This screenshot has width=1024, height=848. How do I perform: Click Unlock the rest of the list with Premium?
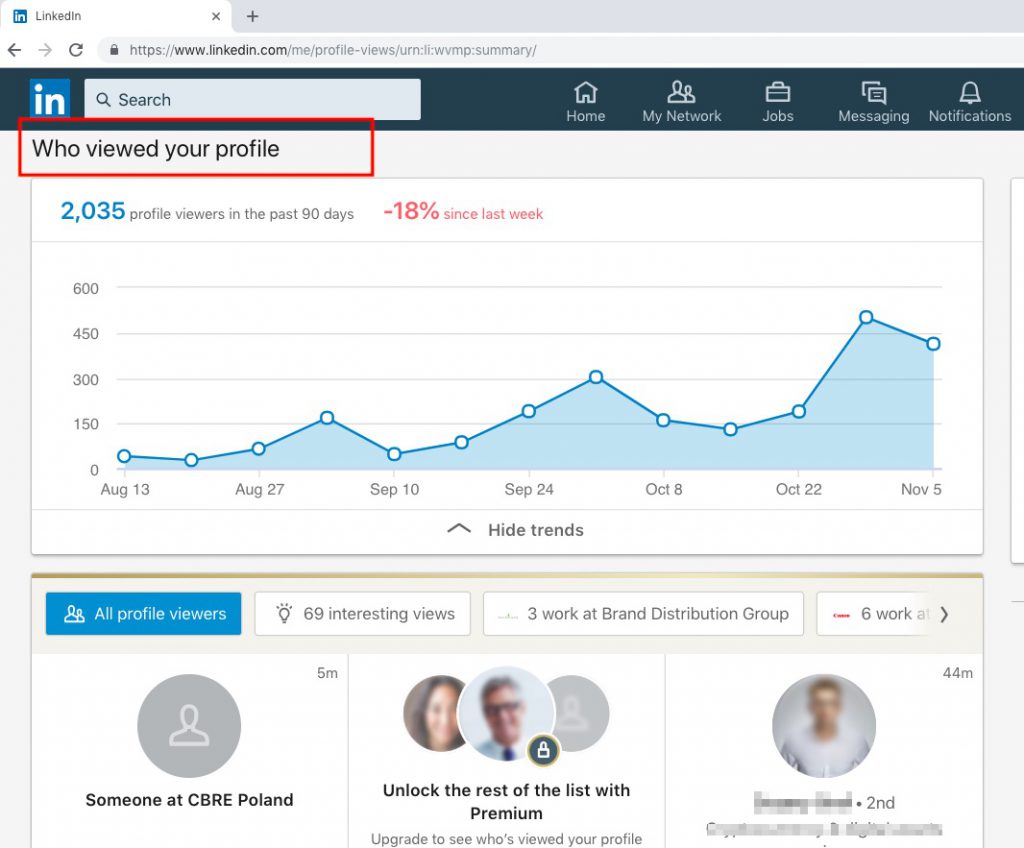pyautogui.click(x=507, y=802)
